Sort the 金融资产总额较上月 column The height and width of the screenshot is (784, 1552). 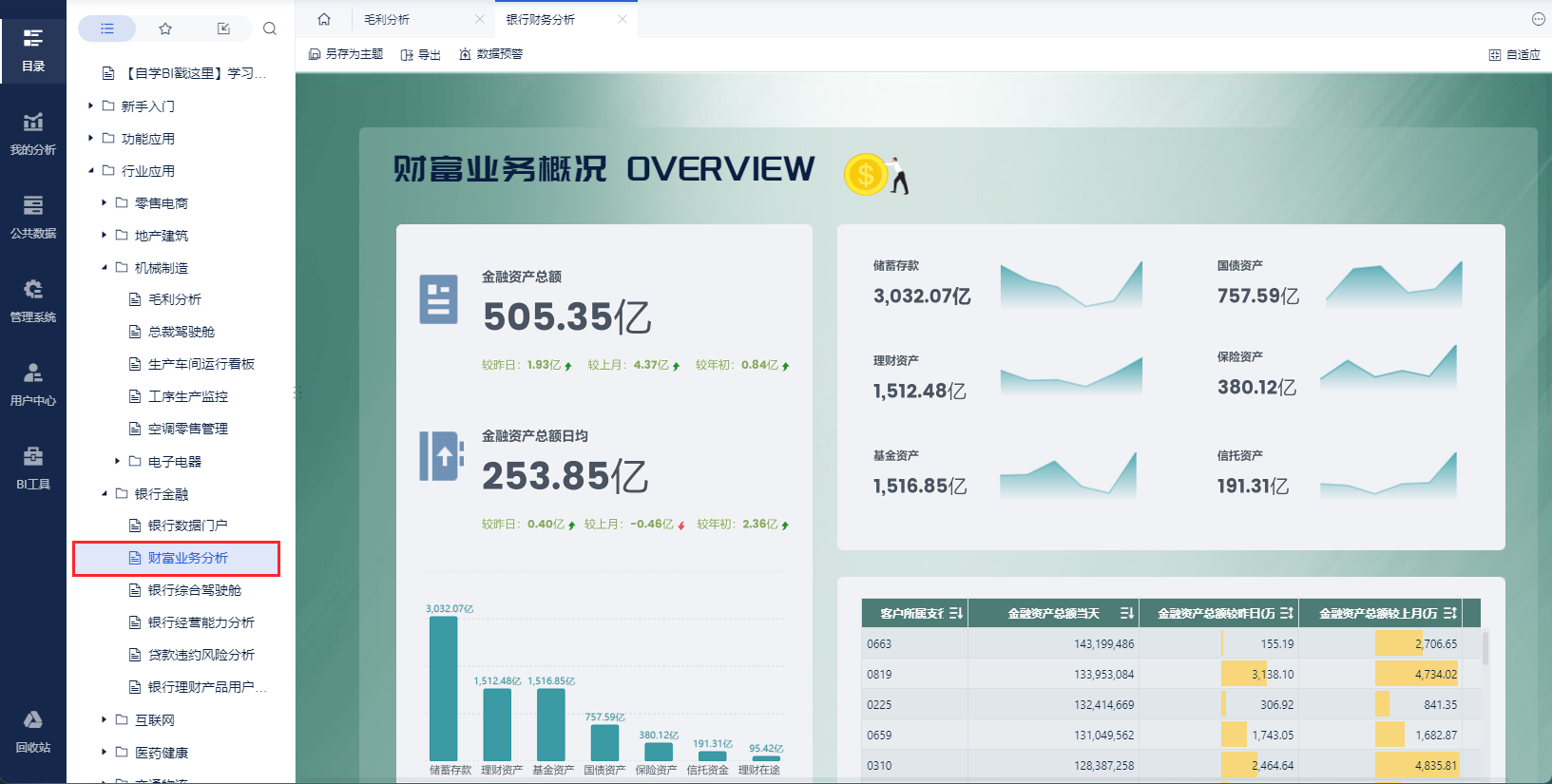[1449, 614]
